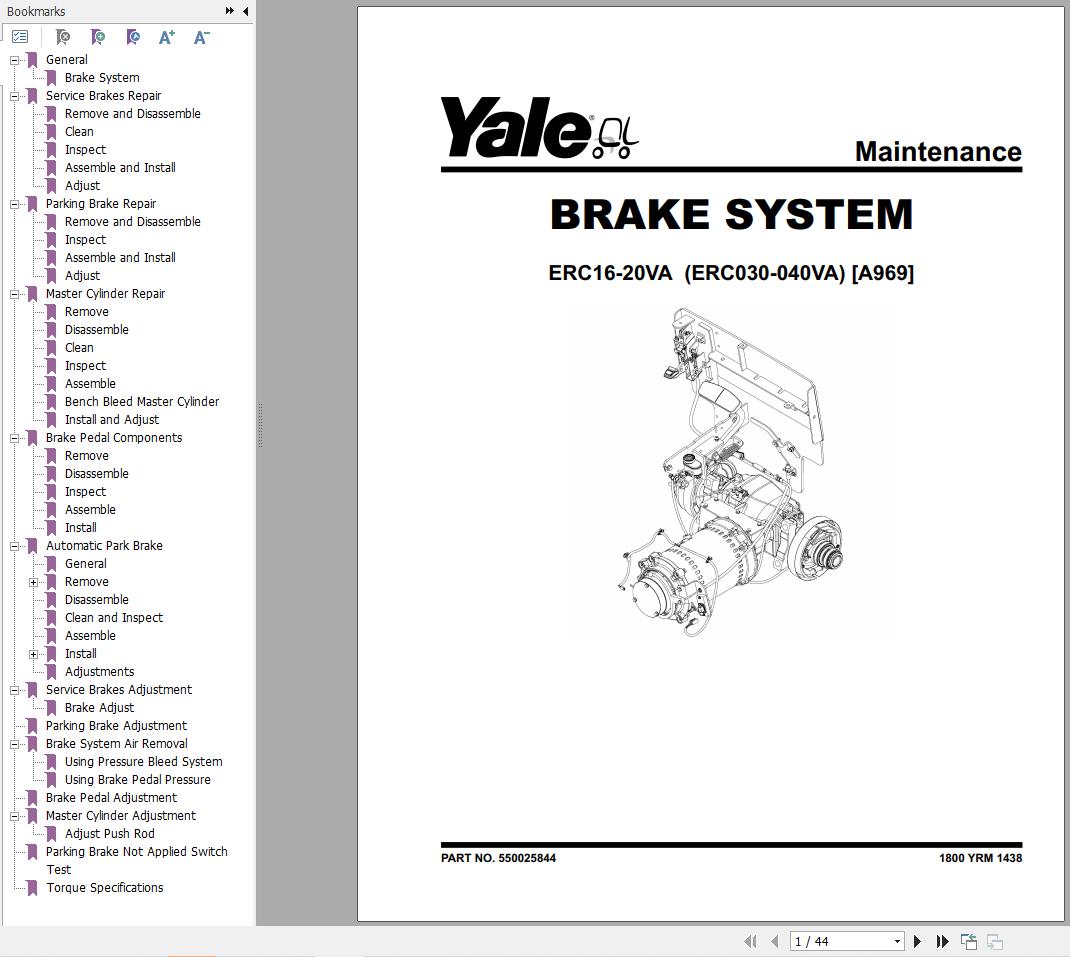Go to the first page
This screenshot has width=1070, height=957.
pyautogui.click(x=750, y=941)
